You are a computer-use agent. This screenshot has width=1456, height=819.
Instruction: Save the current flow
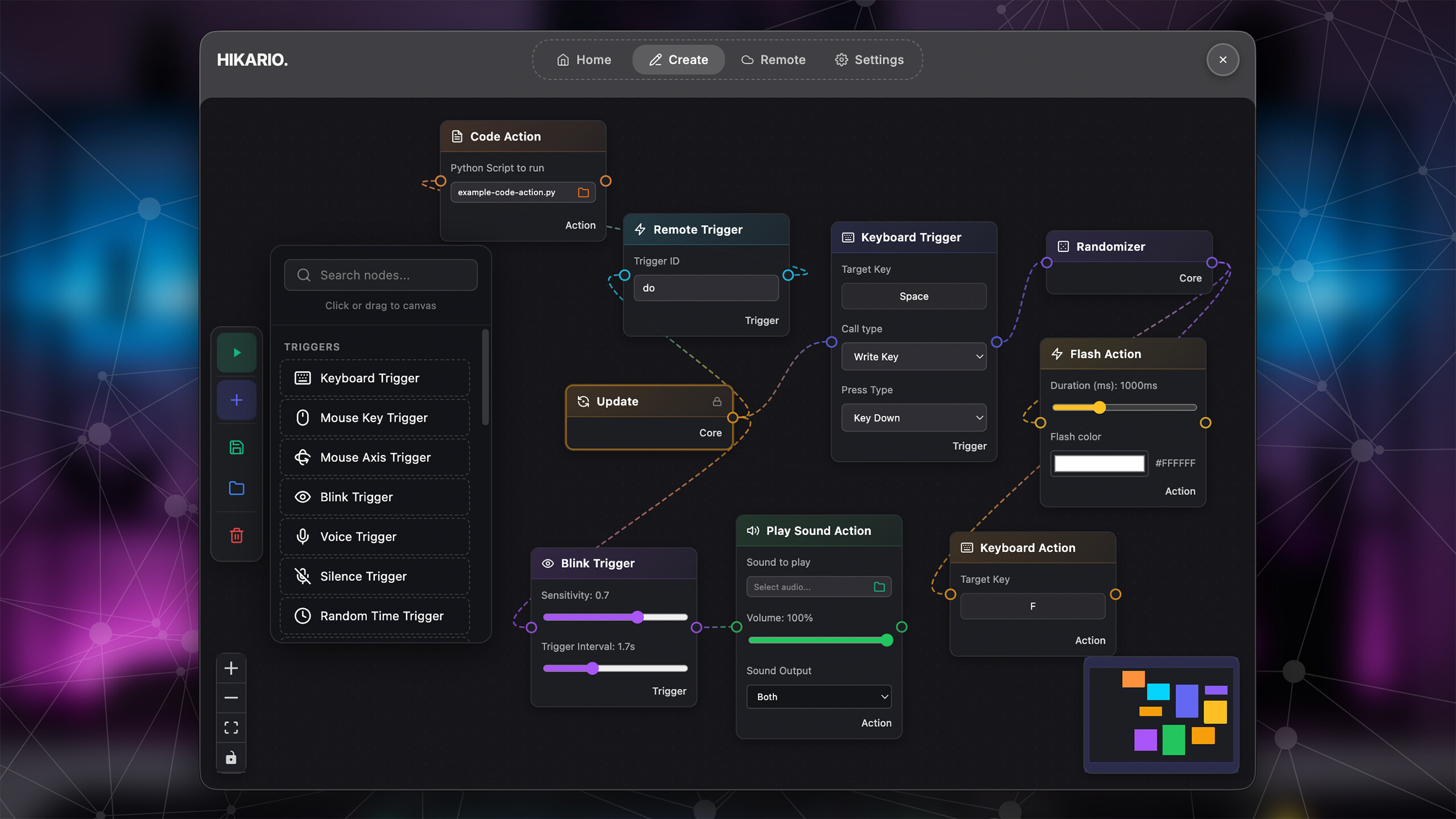pyautogui.click(x=236, y=448)
